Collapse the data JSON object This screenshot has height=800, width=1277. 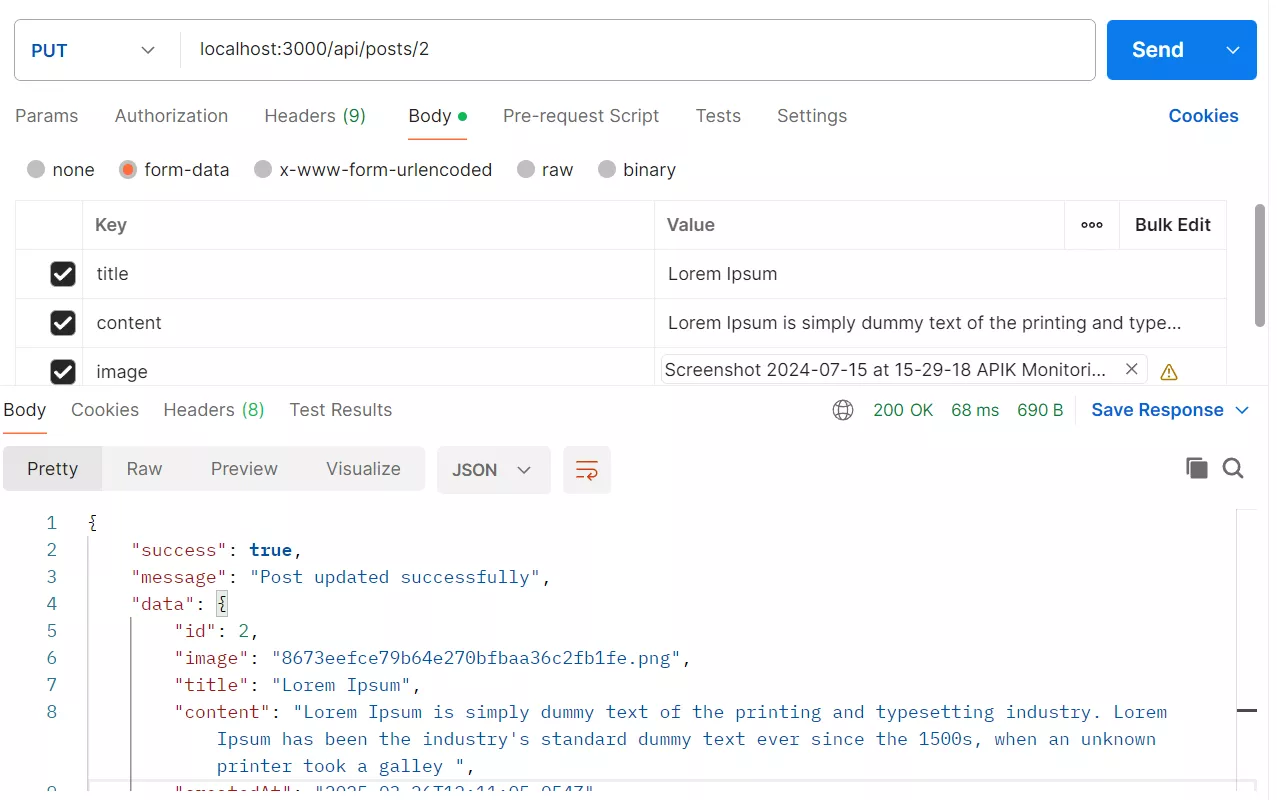(x=223, y=604)
